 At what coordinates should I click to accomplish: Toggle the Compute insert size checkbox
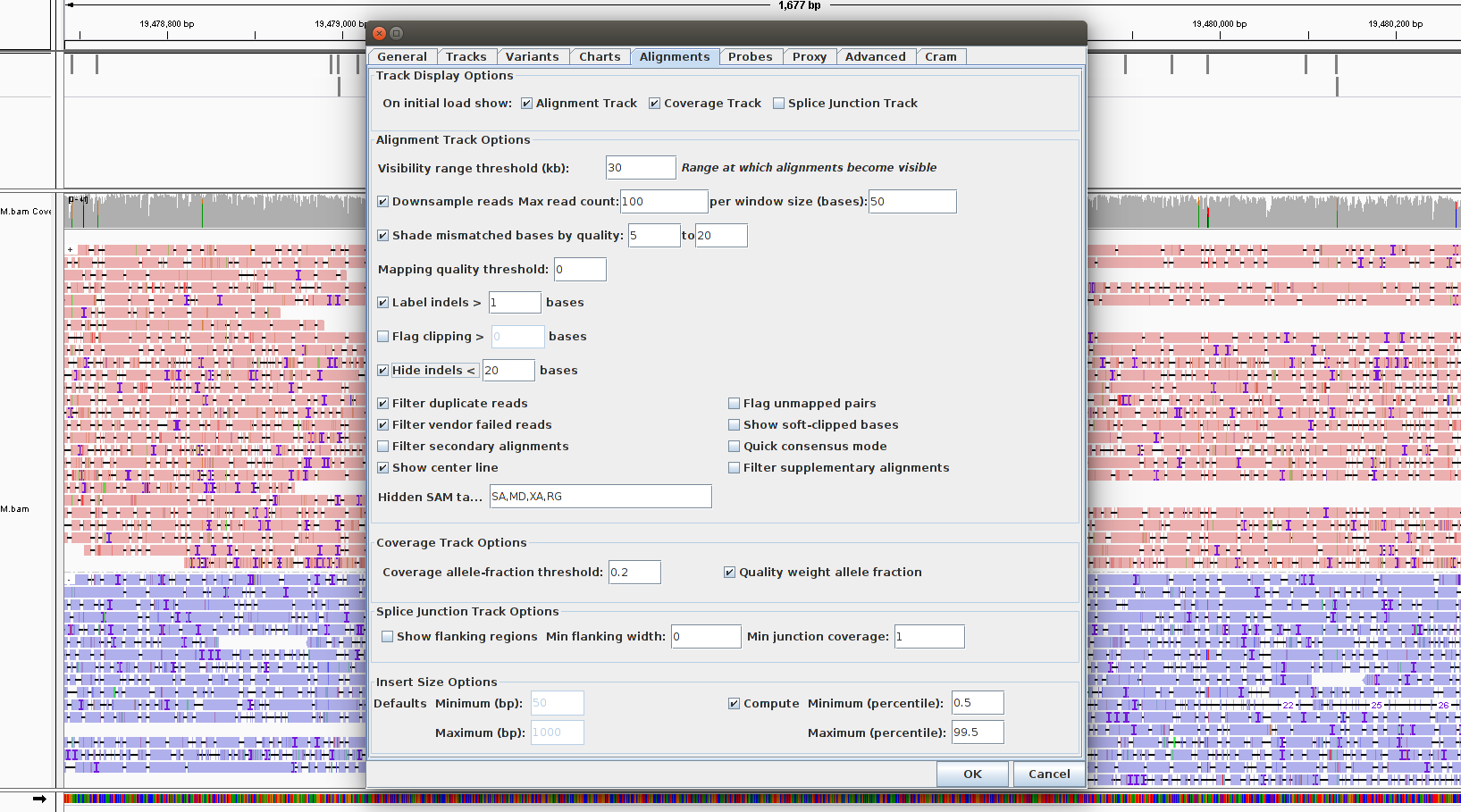735,704
